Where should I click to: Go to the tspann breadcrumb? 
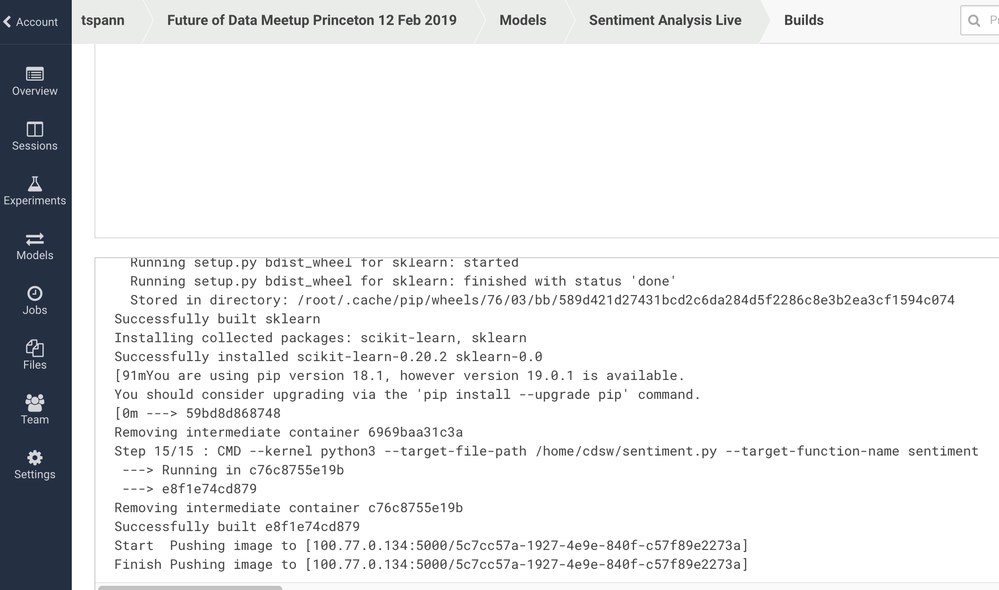click(103, 20)
